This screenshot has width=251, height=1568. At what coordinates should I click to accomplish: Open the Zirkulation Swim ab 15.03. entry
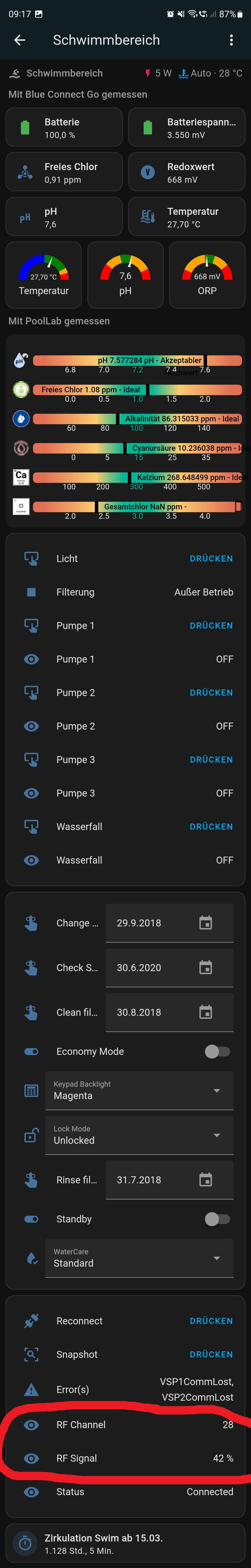point(125,1544)
